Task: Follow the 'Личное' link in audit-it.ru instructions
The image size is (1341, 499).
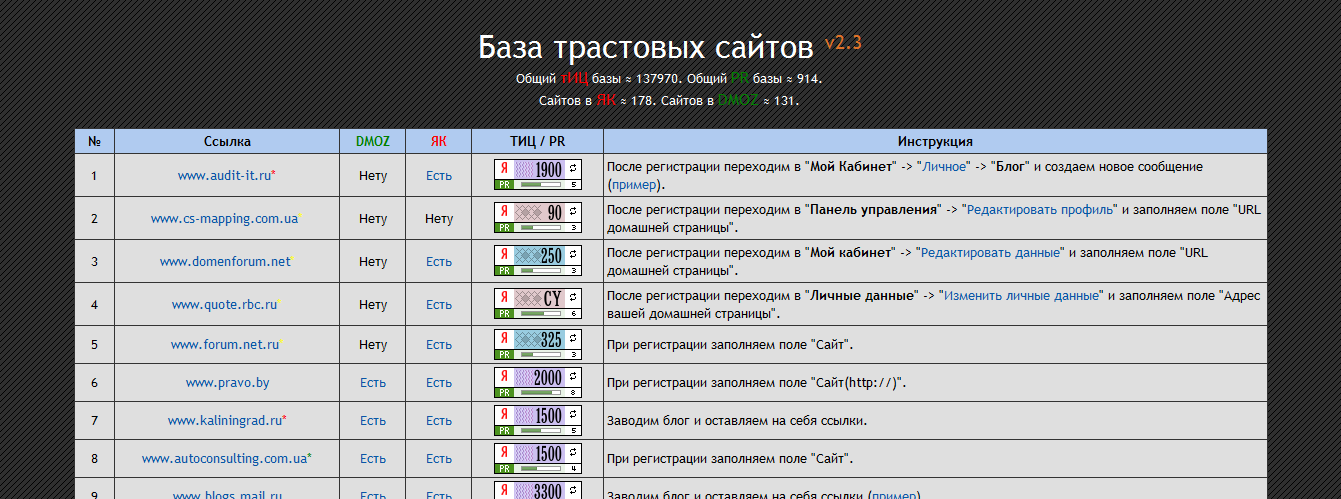Action: point(942,167)
